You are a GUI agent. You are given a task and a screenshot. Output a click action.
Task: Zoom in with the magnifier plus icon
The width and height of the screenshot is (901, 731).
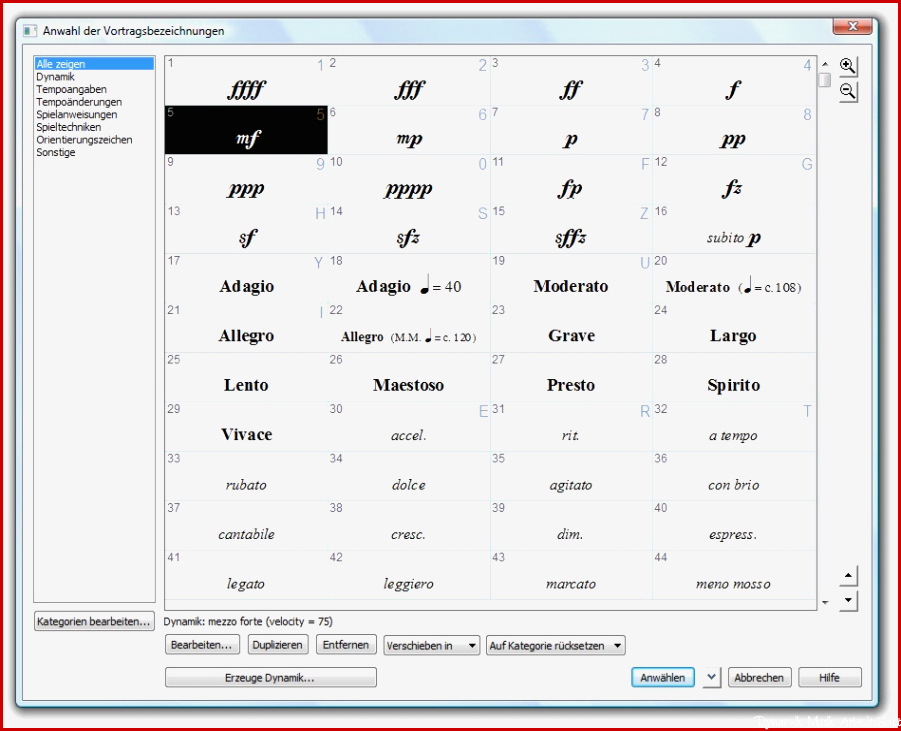click(848, 66)
